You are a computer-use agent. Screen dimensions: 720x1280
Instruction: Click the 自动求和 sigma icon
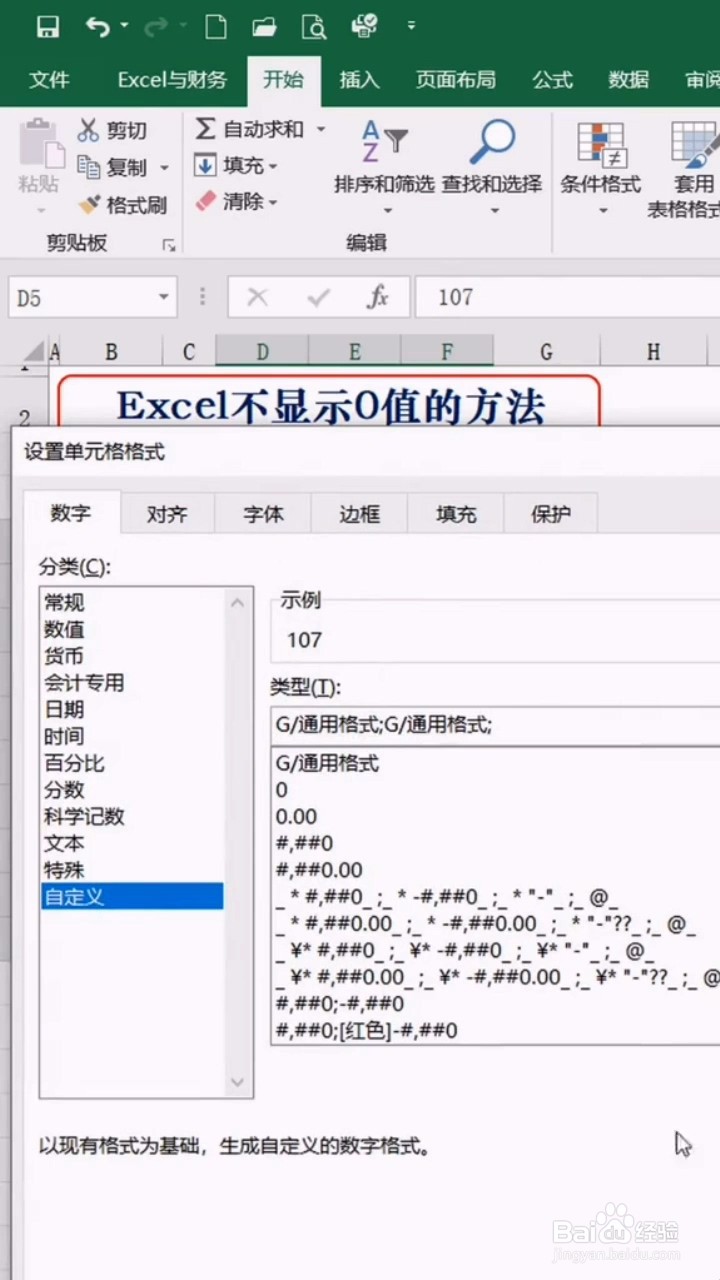[205, 129]
